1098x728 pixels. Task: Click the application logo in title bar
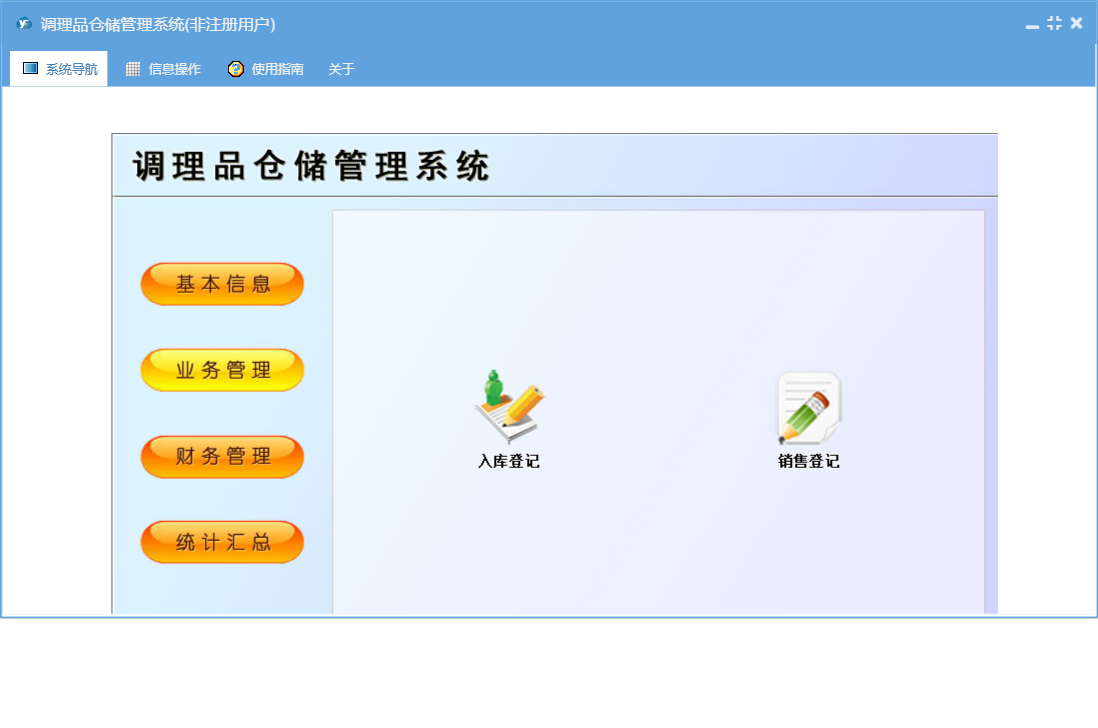pos(25,24)
